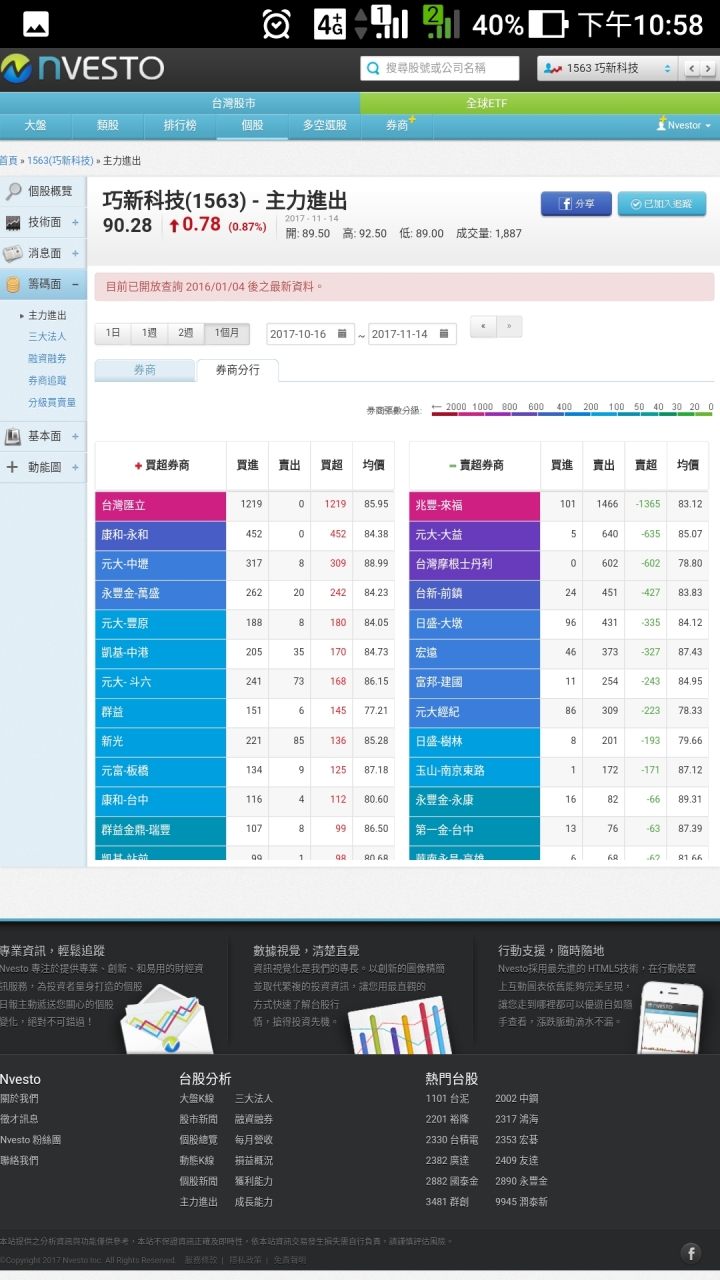720x1280 pixels.
Task: Switch to 全球ETF section
Action: point(487,103)
